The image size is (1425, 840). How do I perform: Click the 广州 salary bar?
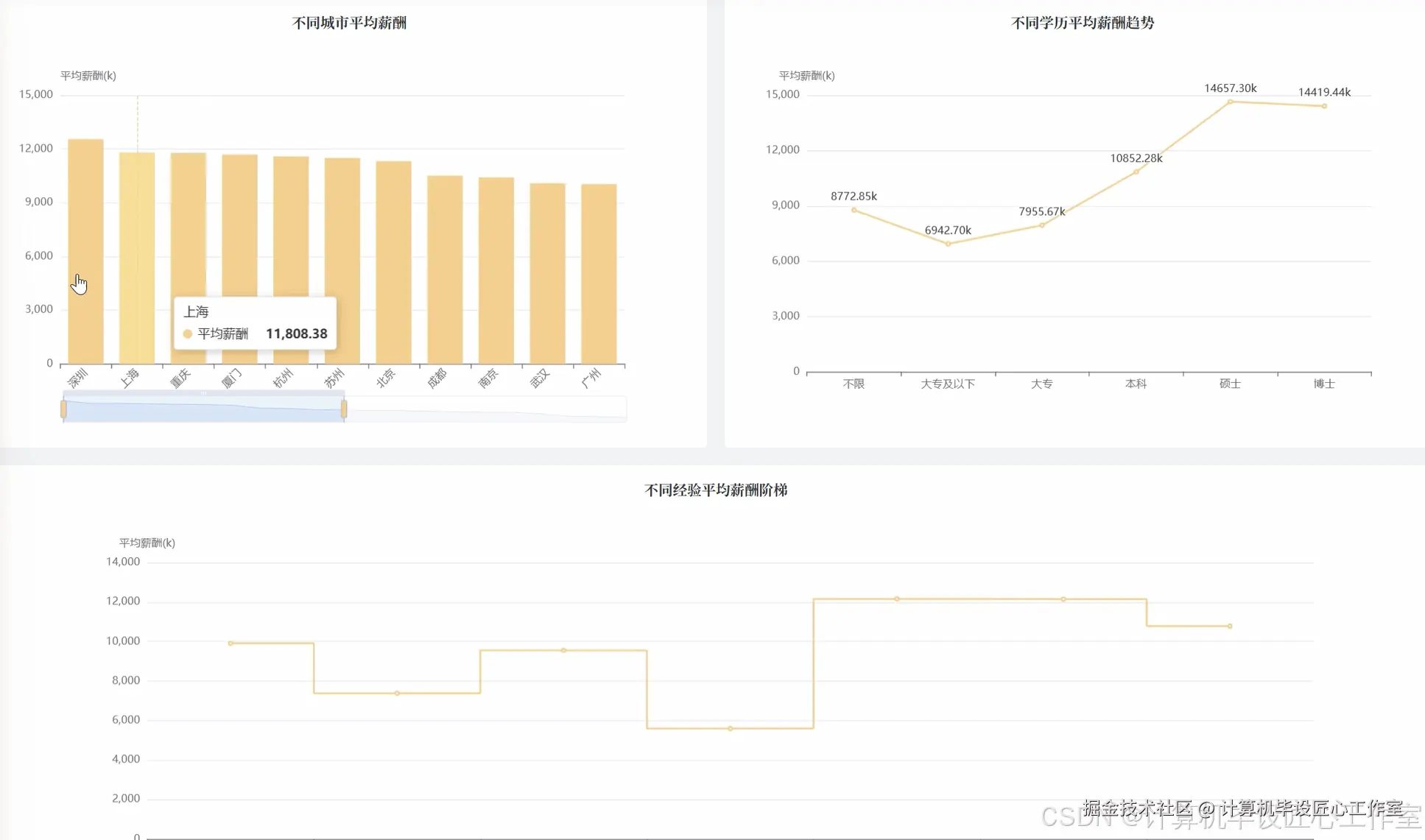pyautogui.click(x=599, y=272)
